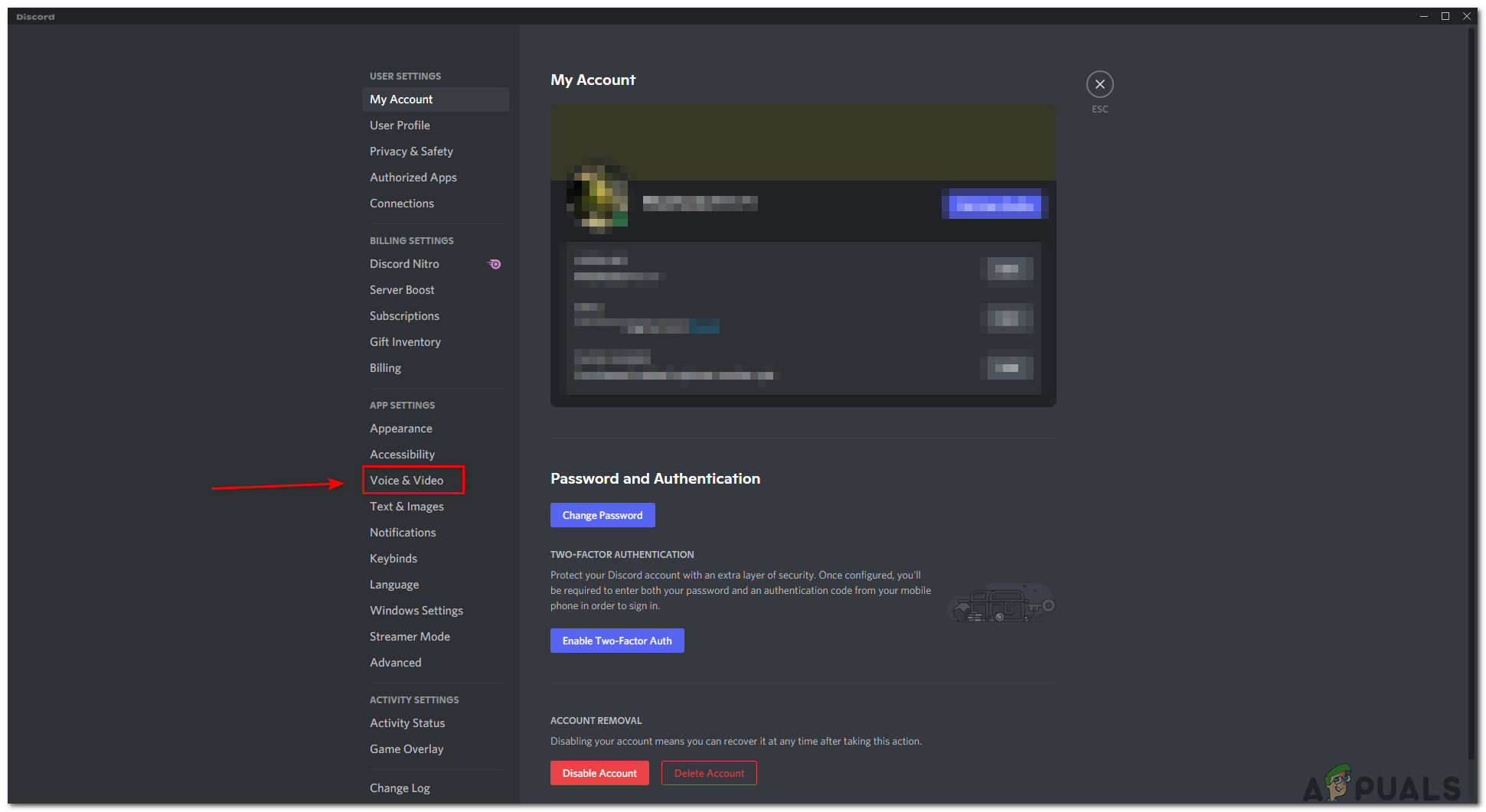The width and height of the screenshot is (1486, 812).
Task: Open Windows Settings page
Action: click(435, 611)
